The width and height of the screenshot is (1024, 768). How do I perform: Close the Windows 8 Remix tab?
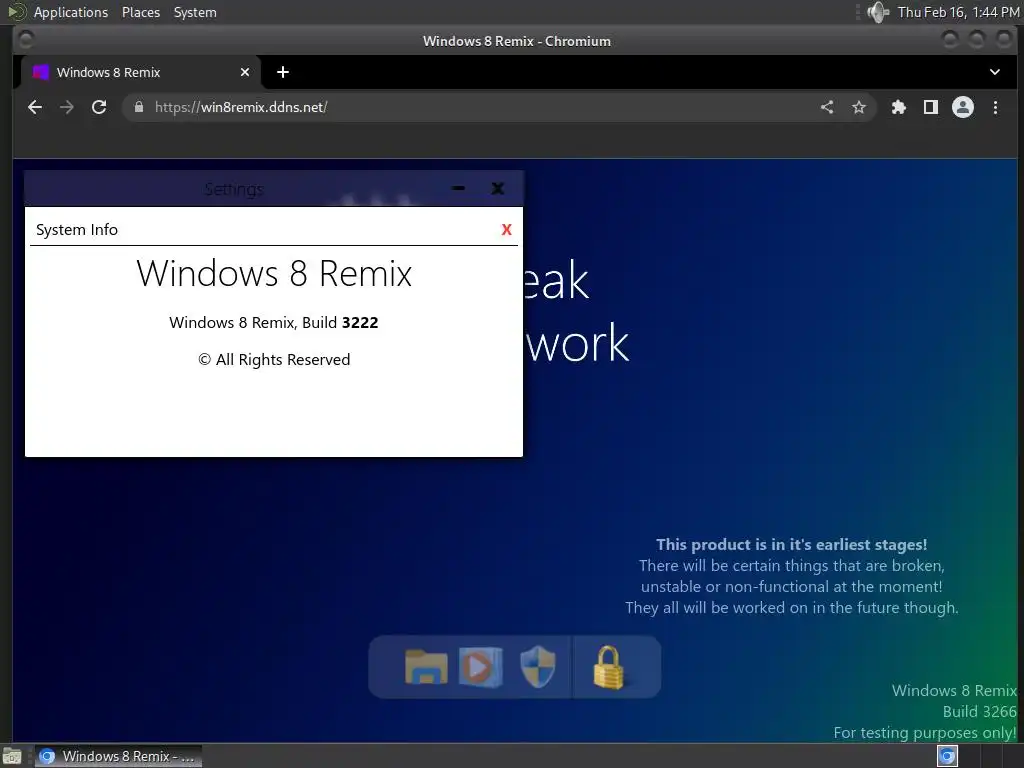245,72
